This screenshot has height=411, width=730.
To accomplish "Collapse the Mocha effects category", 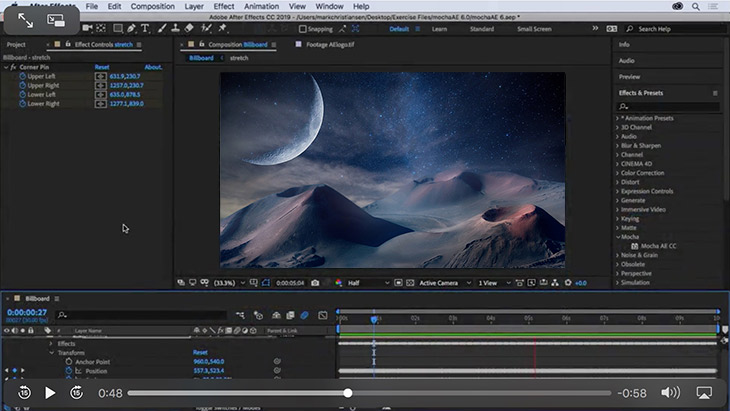I will coord(617,237).
